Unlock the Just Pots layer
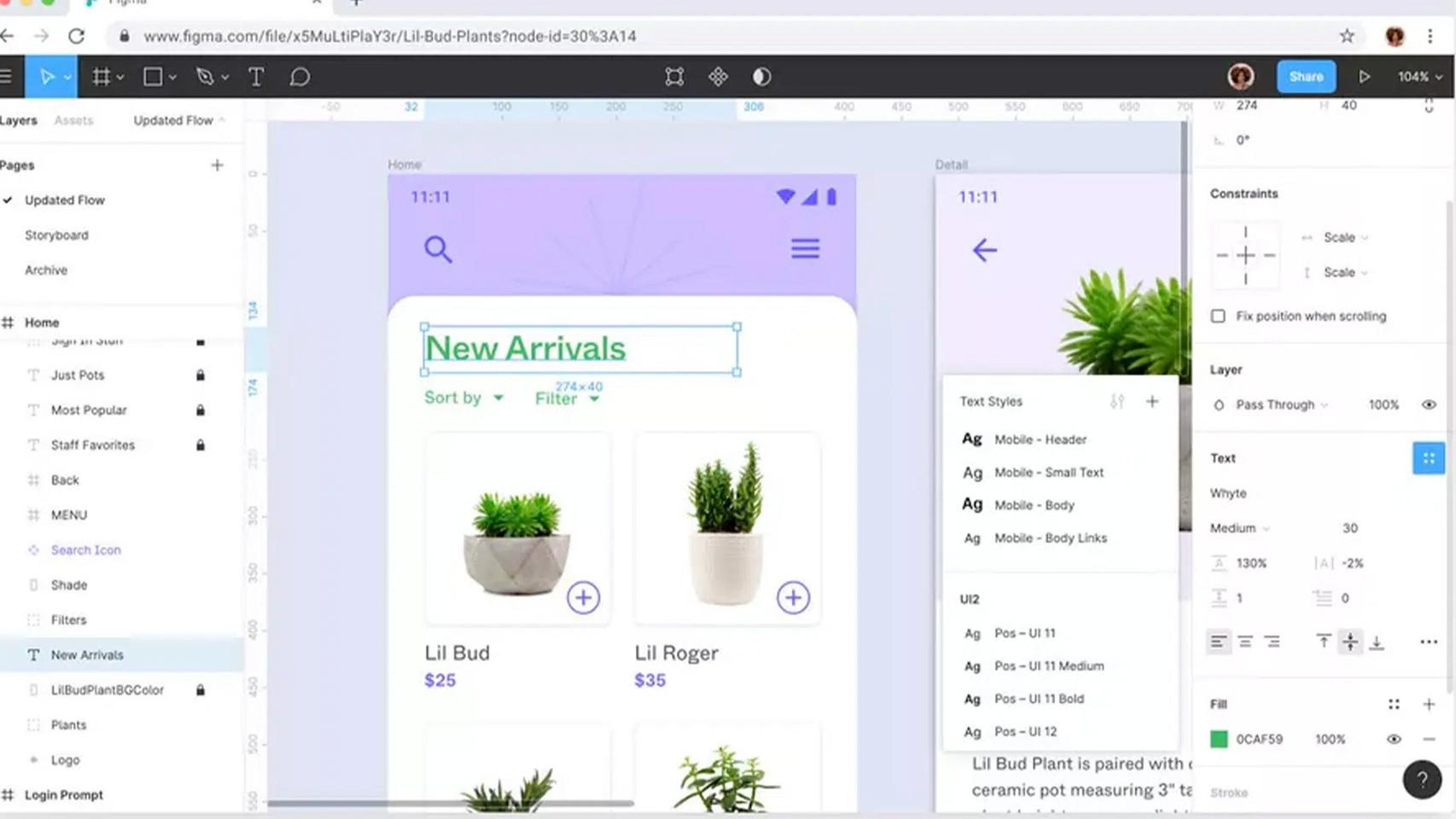The width and height of the screenshot is (1456, 819). [200, 375]
